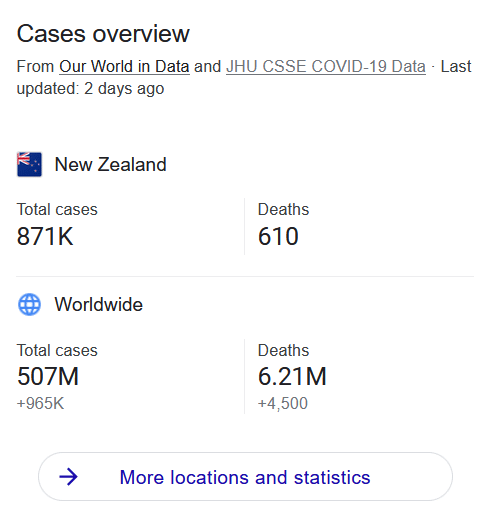Click the Cases overview heading

[x=103, y=34]
